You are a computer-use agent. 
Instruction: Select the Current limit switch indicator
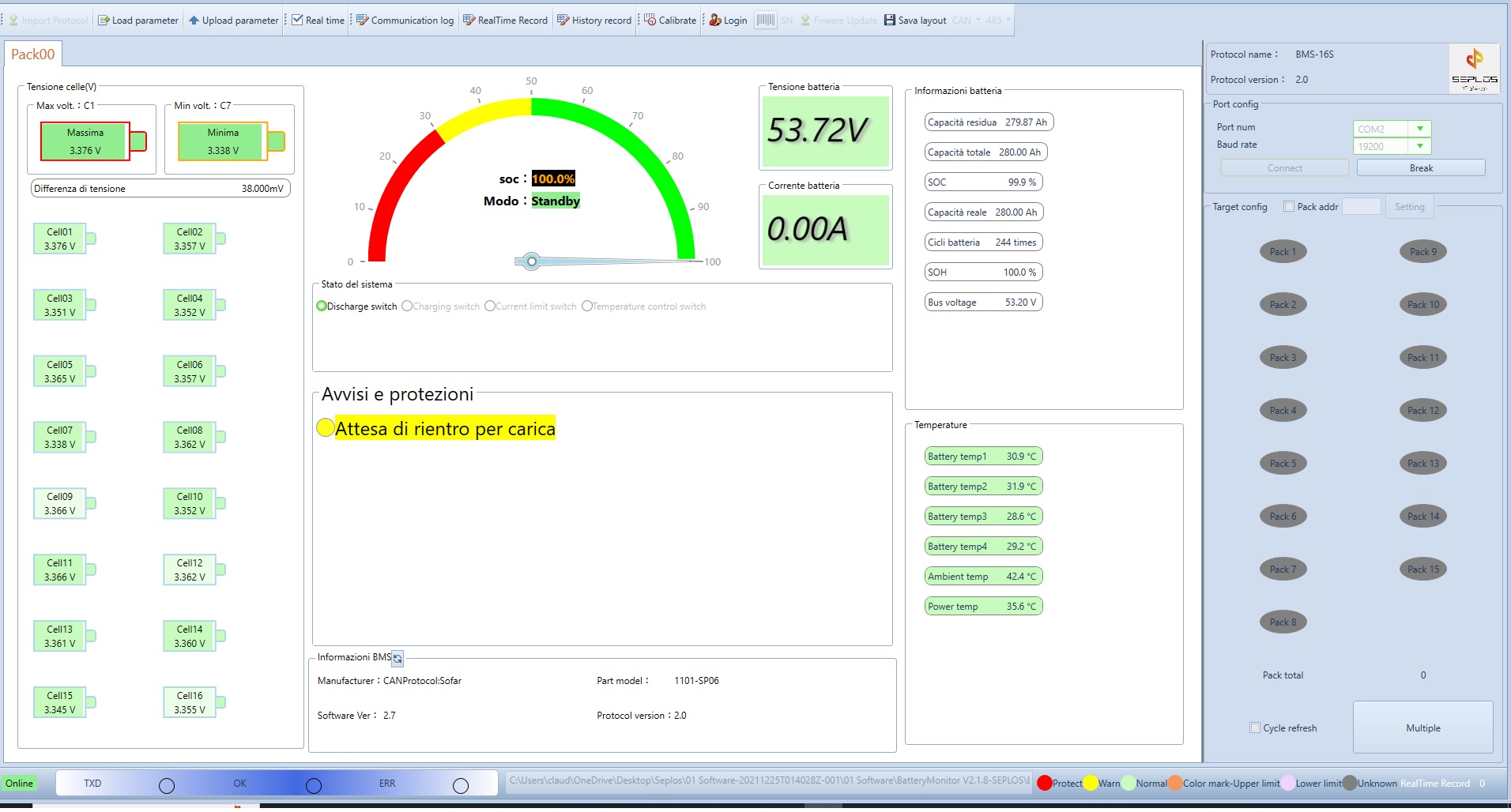[x=490, y=306]
